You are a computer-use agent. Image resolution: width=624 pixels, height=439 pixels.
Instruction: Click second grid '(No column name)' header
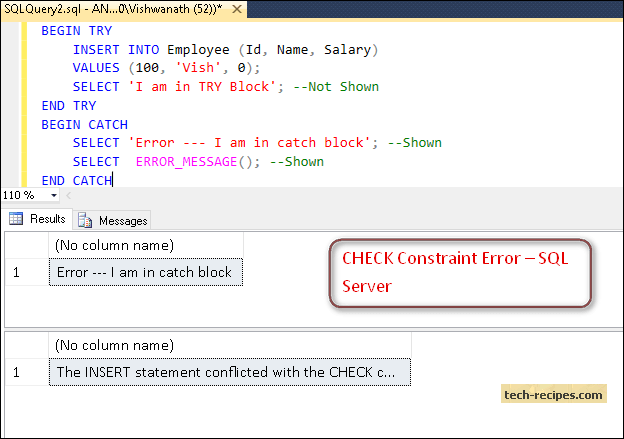230,345
